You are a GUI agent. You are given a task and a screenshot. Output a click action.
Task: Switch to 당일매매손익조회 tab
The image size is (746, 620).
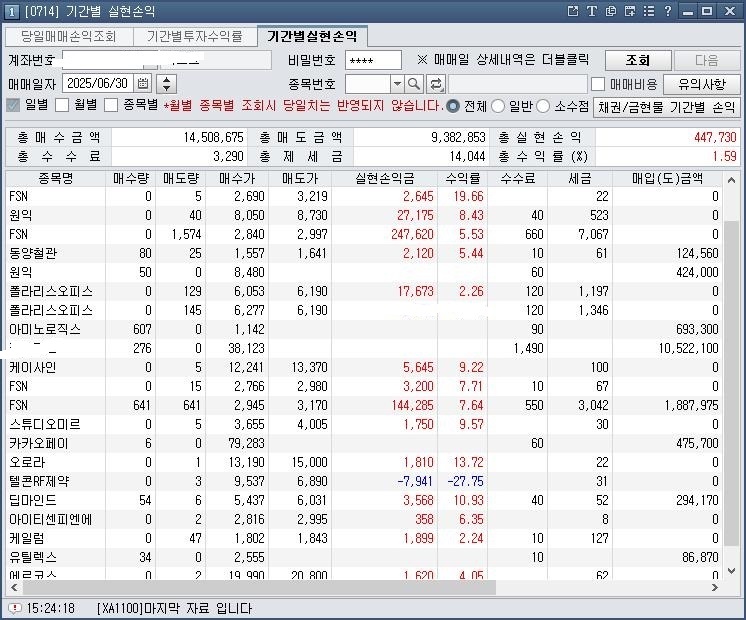point(69,36)
